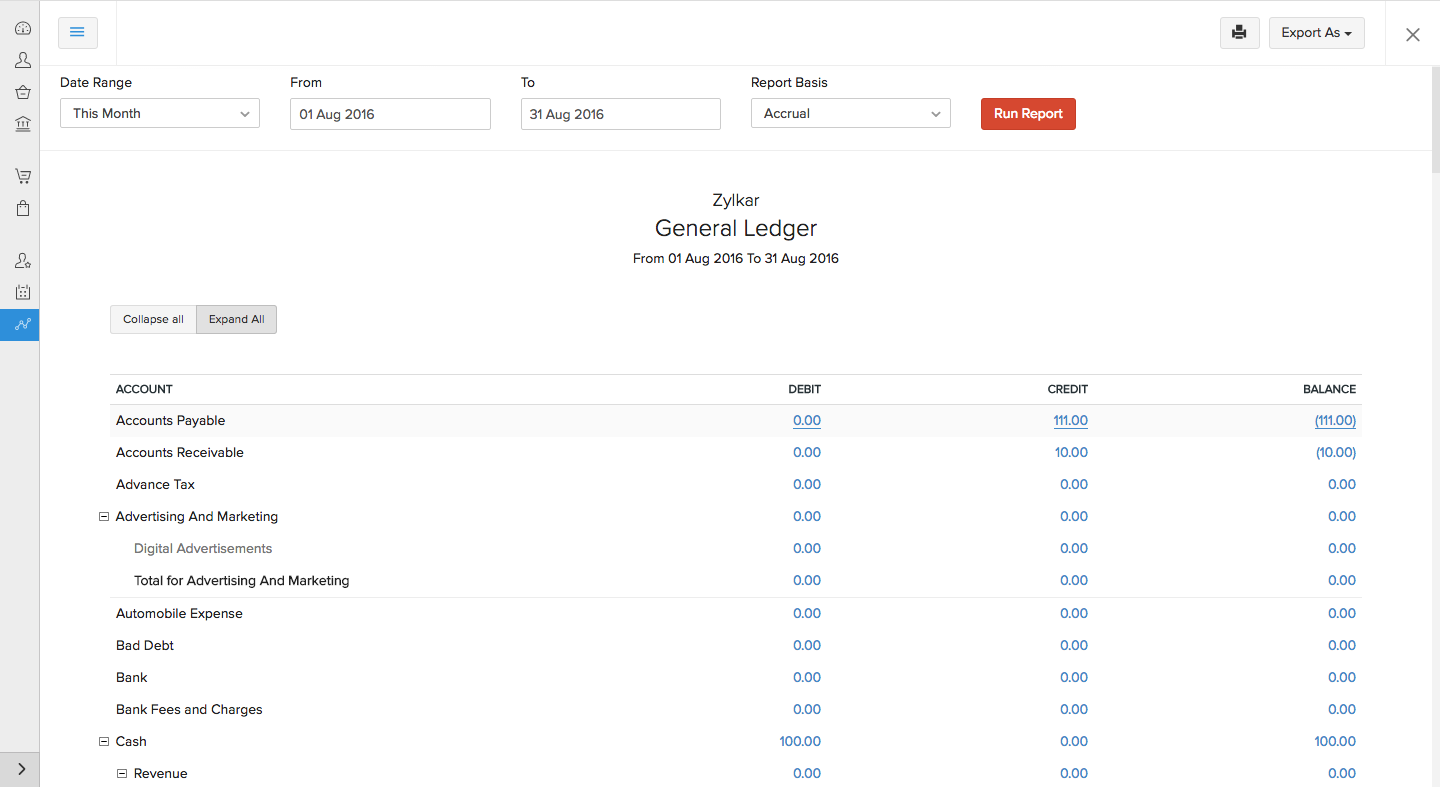The image size is (1440, 787).
Task: Toggle the hamburger menu button
Action: click(77, 33)
